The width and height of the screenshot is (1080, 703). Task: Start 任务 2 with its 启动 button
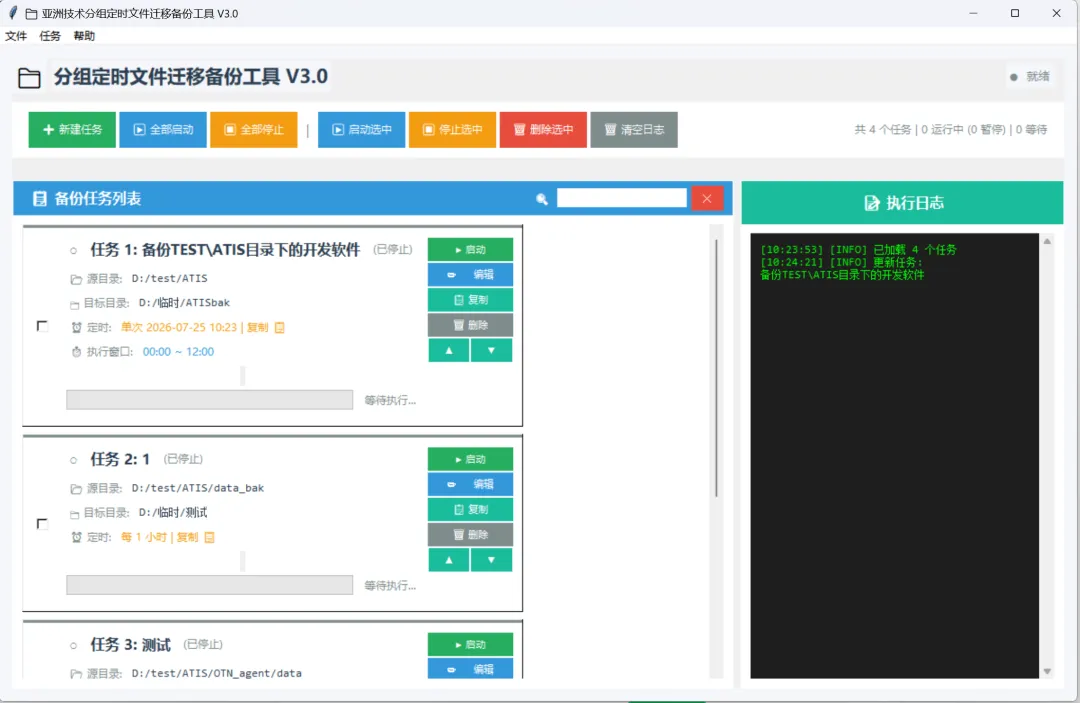point(470,459)
